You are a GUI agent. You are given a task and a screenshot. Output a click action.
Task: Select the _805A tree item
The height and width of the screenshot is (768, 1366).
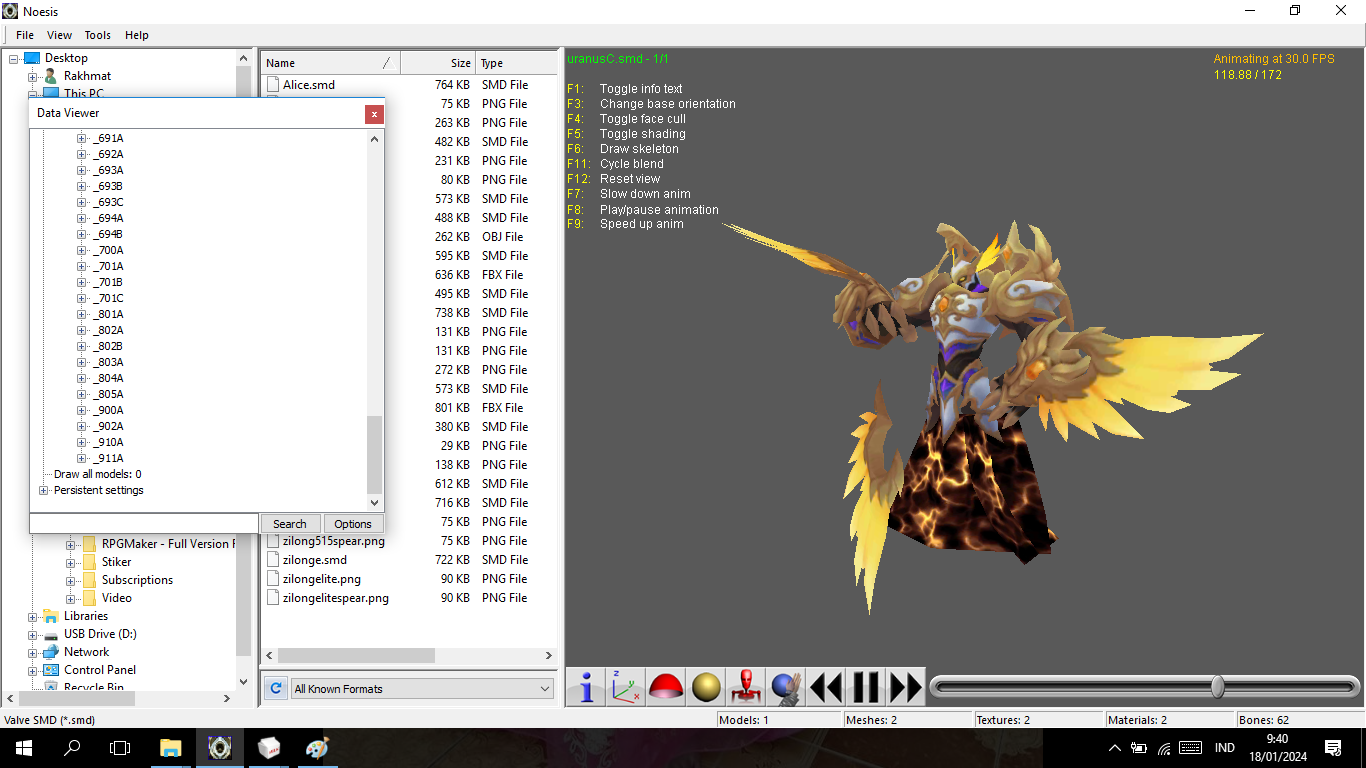click(108, 394)
